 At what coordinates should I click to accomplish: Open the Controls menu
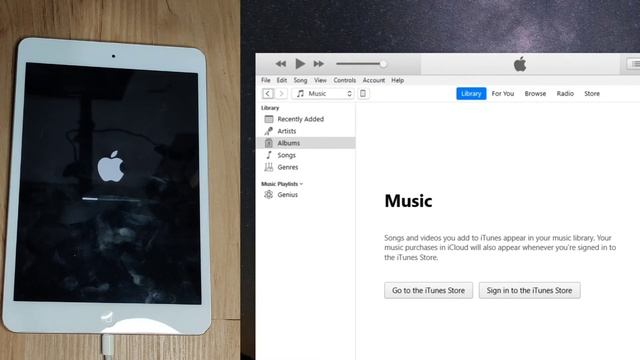344,80
